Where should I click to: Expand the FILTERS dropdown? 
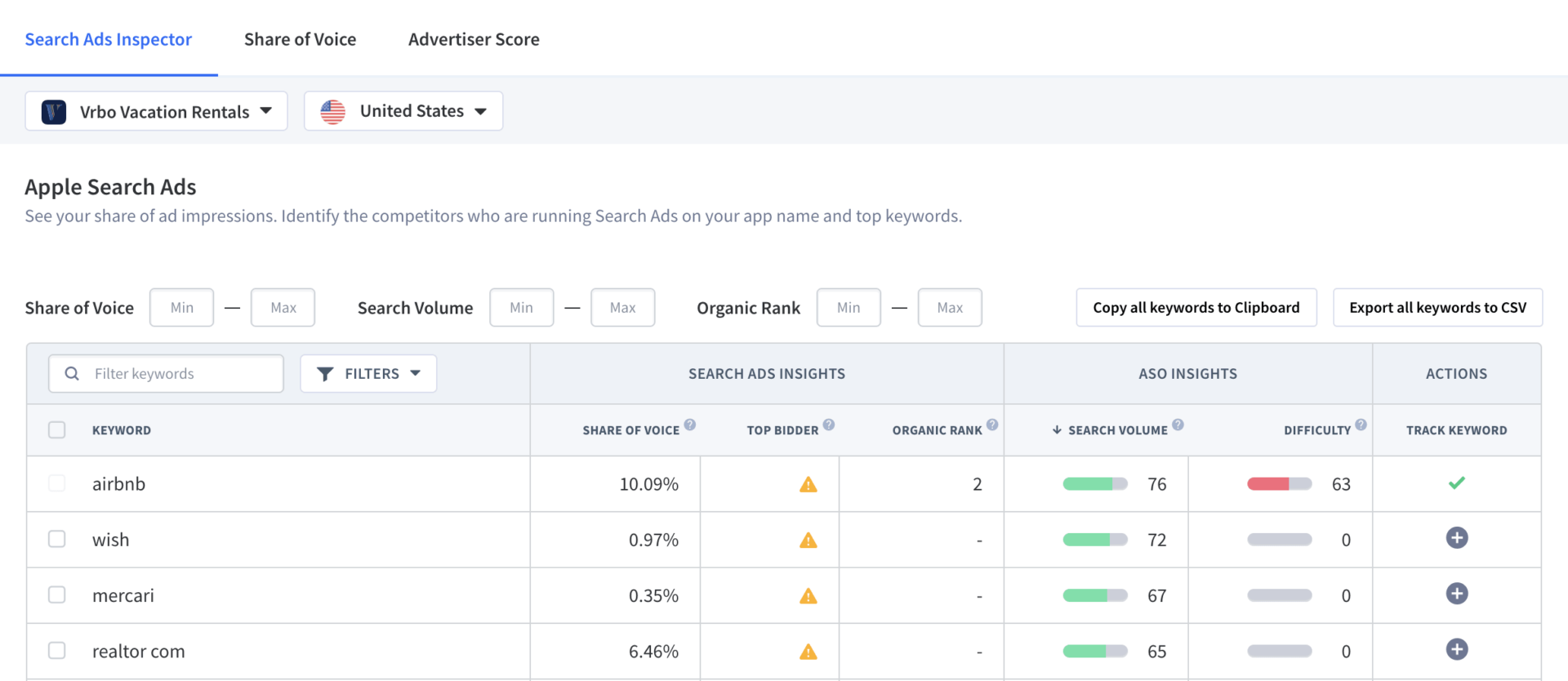(368, 374)
